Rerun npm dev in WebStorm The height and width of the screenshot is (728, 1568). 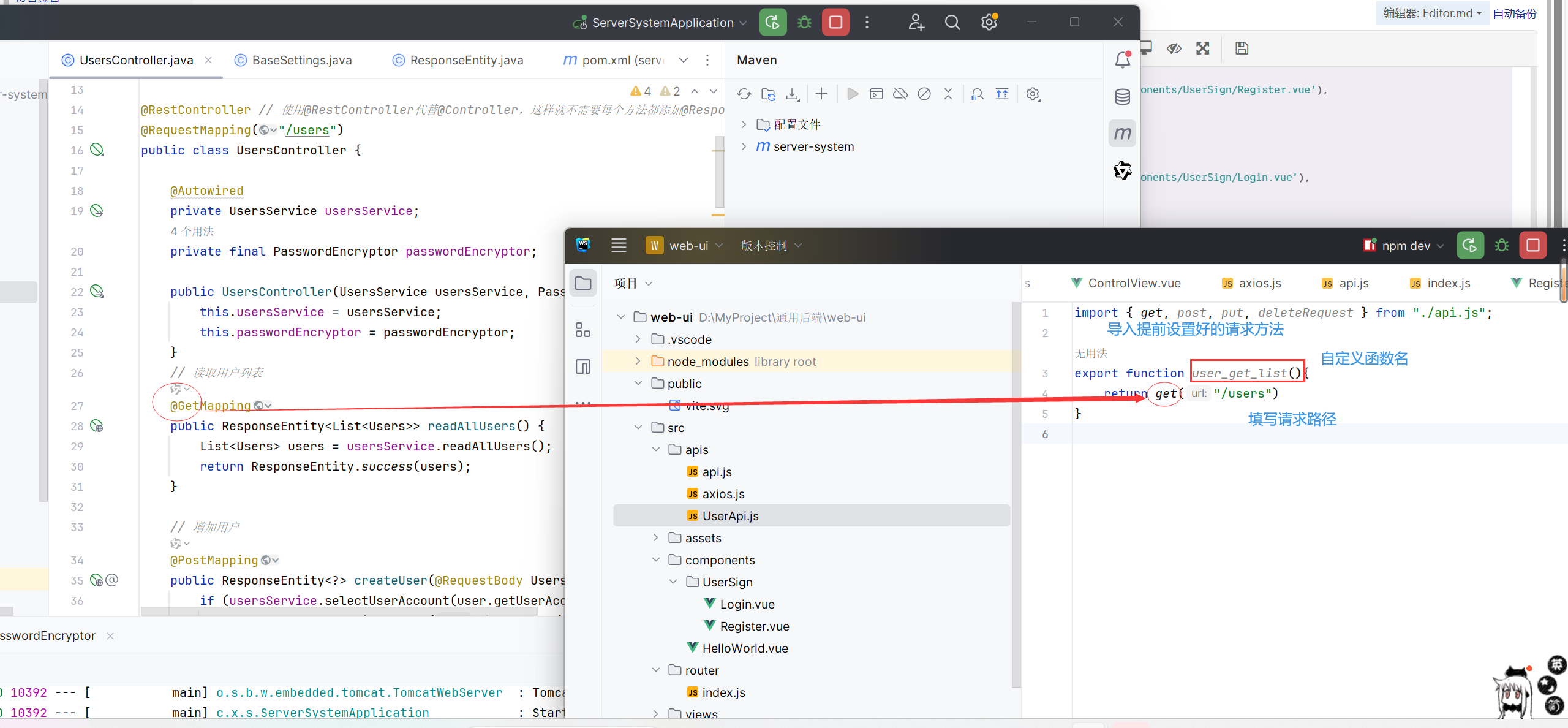(x=1470, y=246)
